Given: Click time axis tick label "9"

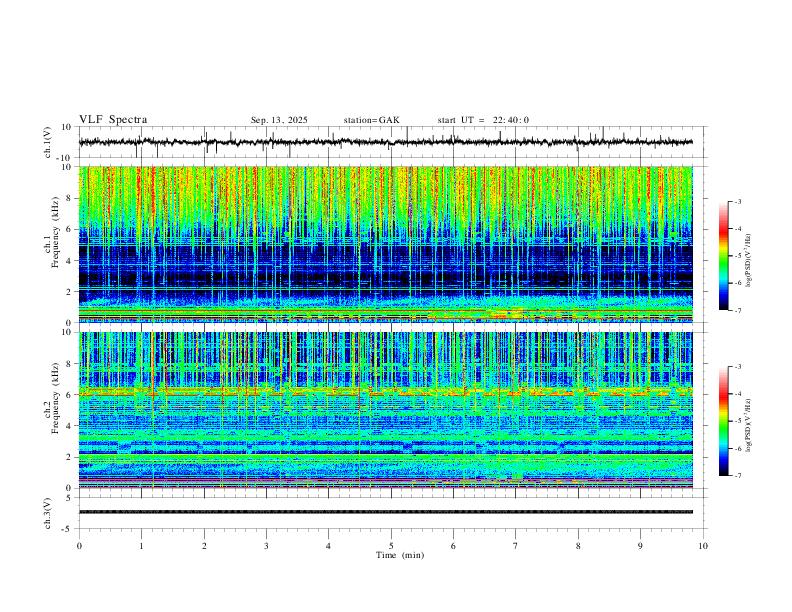Looking at the screenshot, I should click(x=640, y=546).
